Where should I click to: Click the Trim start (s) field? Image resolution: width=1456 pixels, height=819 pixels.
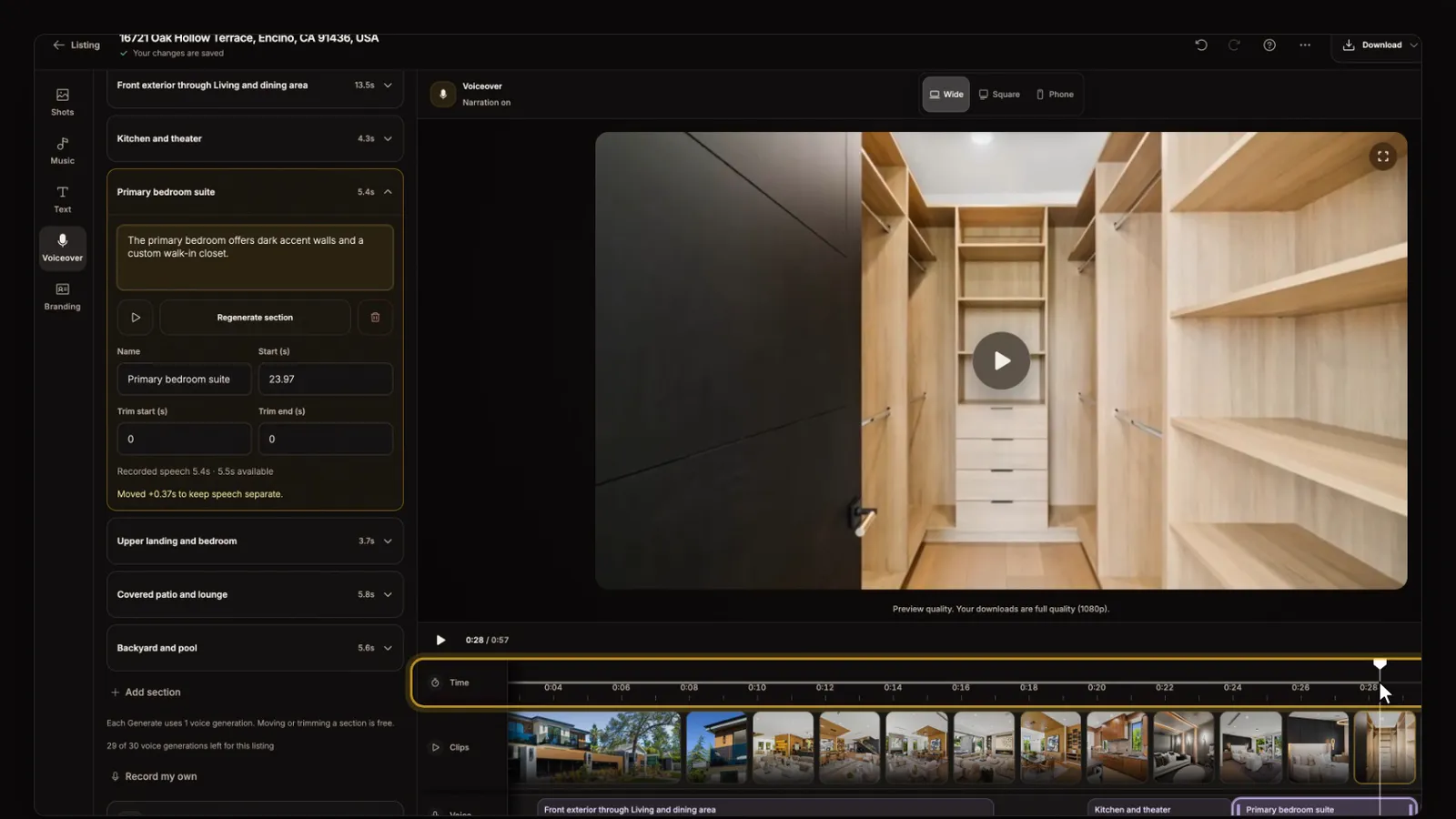pos(184,439)
